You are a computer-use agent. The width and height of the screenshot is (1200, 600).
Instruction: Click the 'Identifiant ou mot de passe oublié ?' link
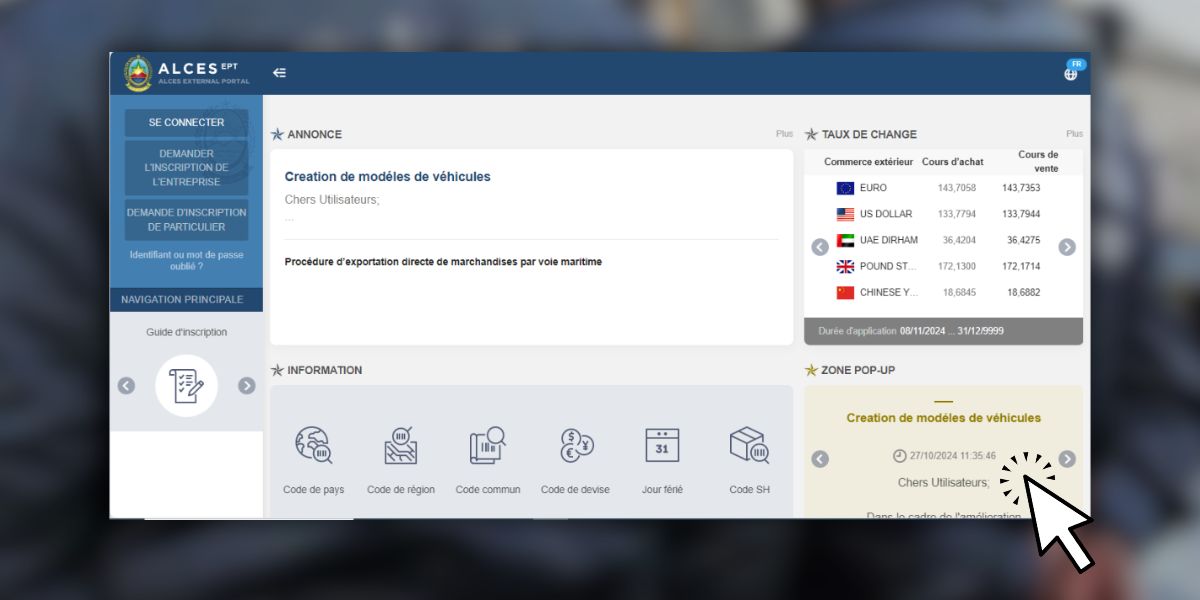pyautogui.click(x=186, y=261)
